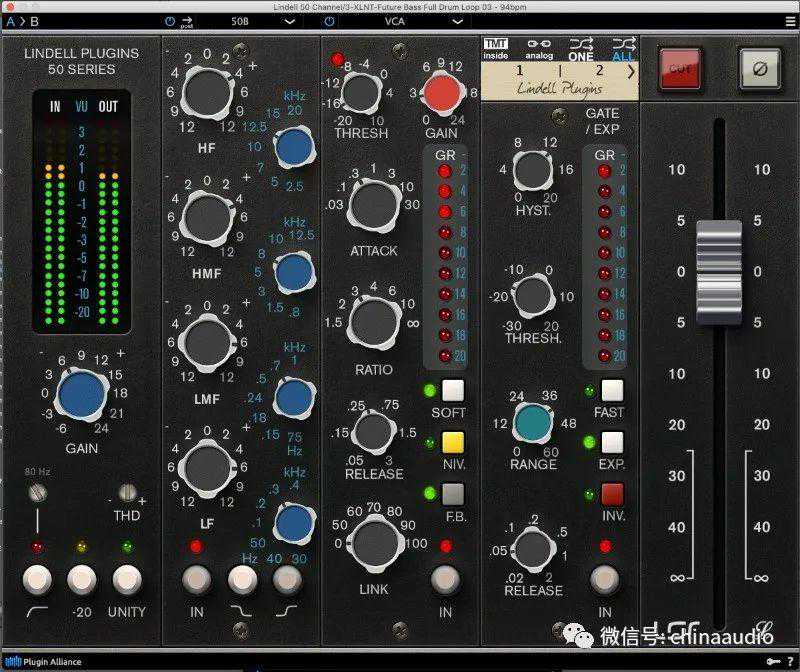The image size is (800, 672).
Task: Toggle the gate FAST button
Action: point(612,390)
